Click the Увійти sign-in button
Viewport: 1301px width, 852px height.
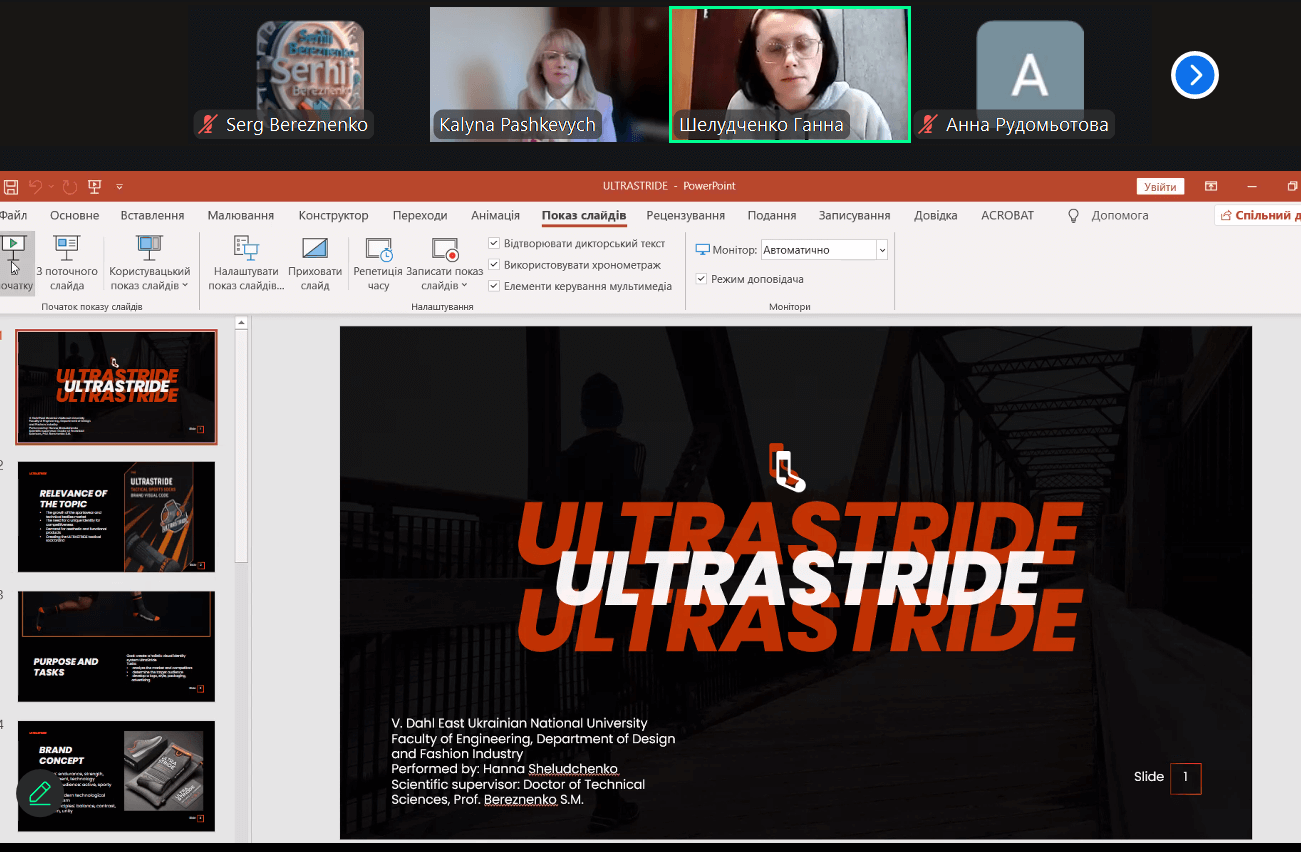coord(1160,186)
